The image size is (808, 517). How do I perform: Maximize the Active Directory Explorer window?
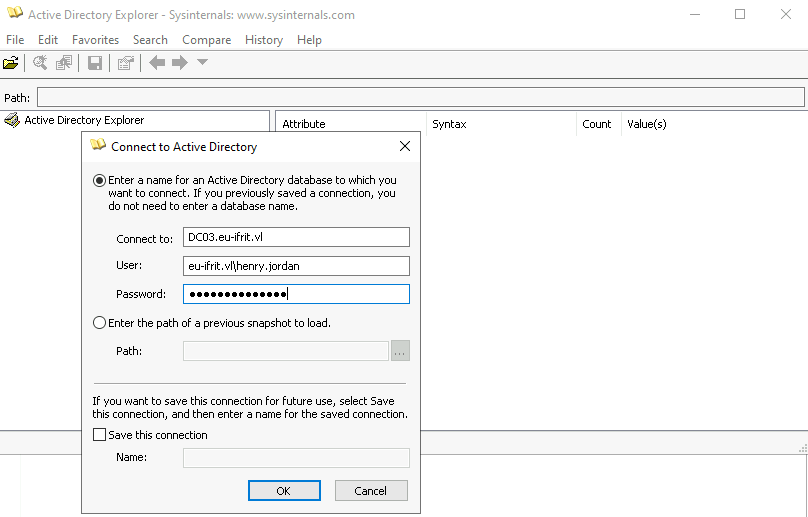pyautogui.click(x=740, y=14)
